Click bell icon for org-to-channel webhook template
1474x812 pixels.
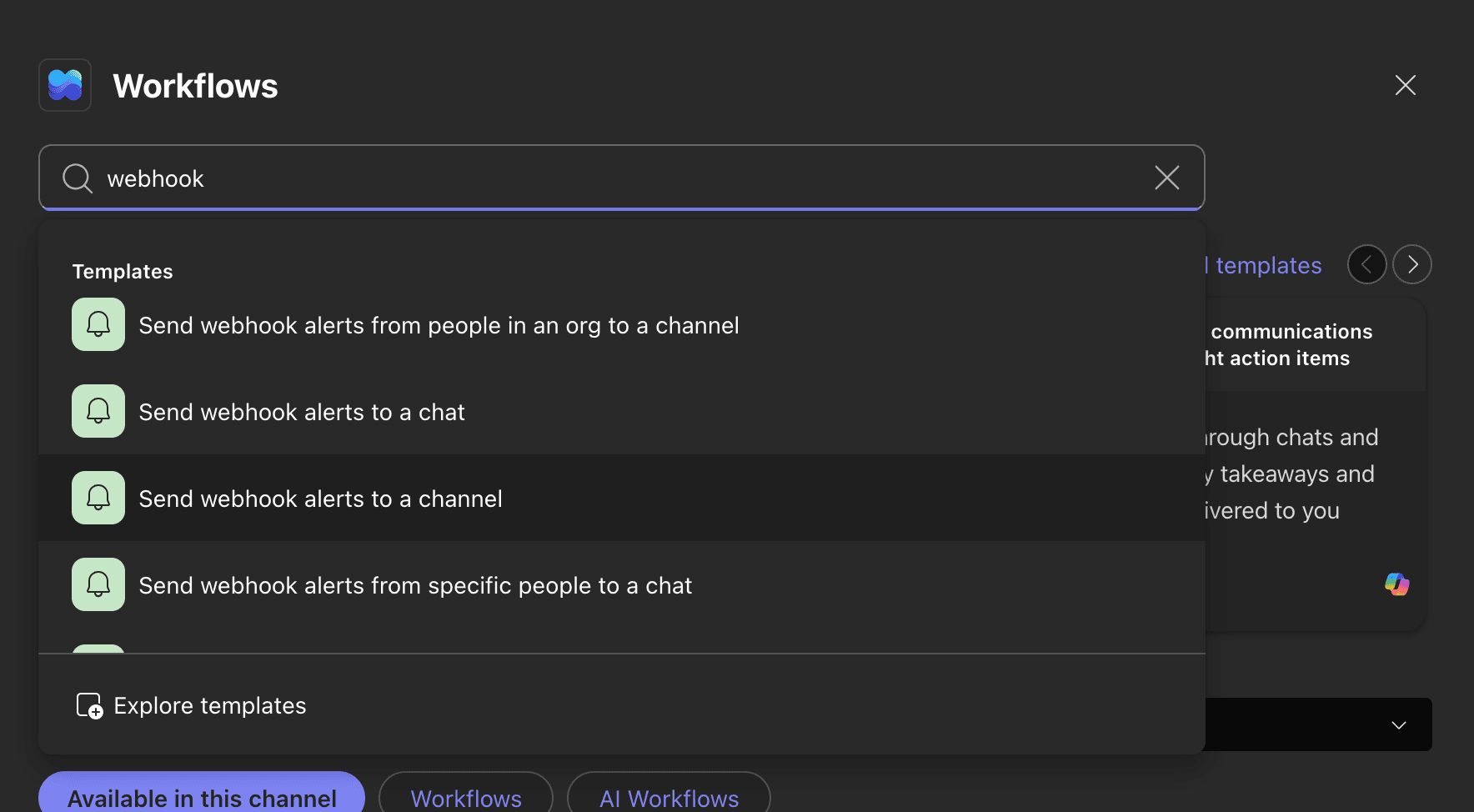coord(98,324)
